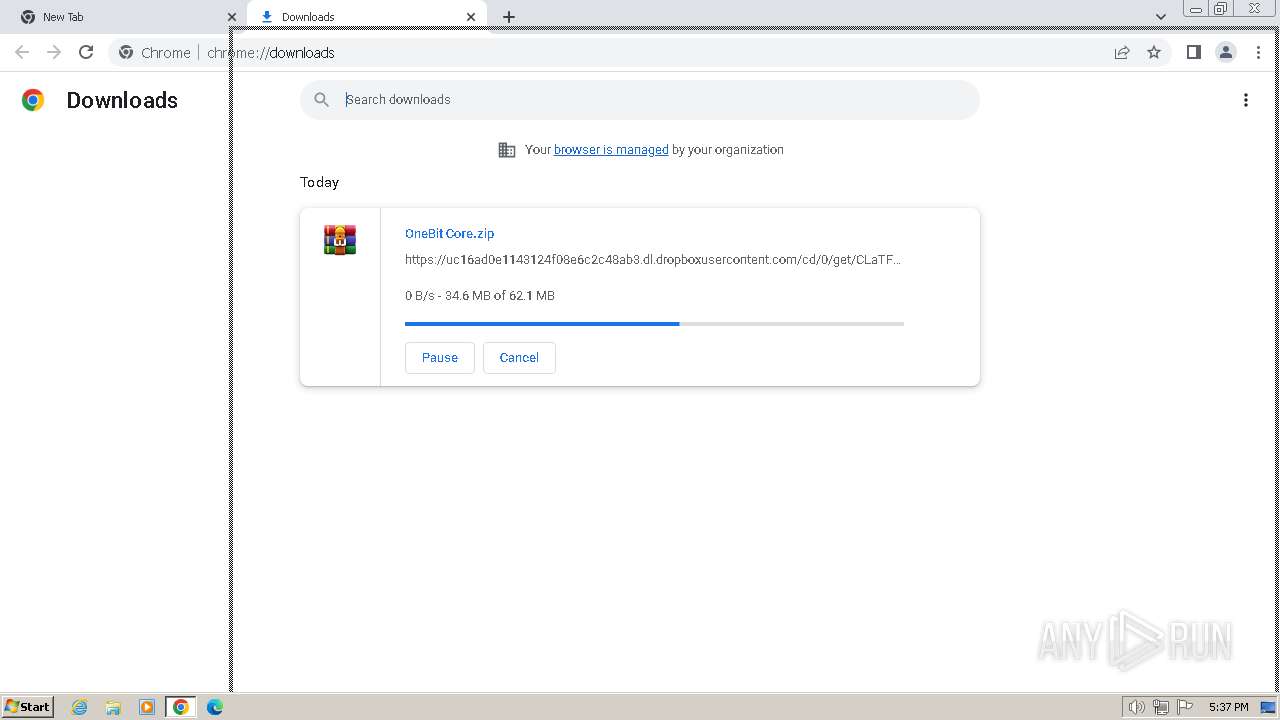The width and height of the screenshot is (1280, 720).
Task: Open the network tray icon
Action: [x=1161, y=707]
